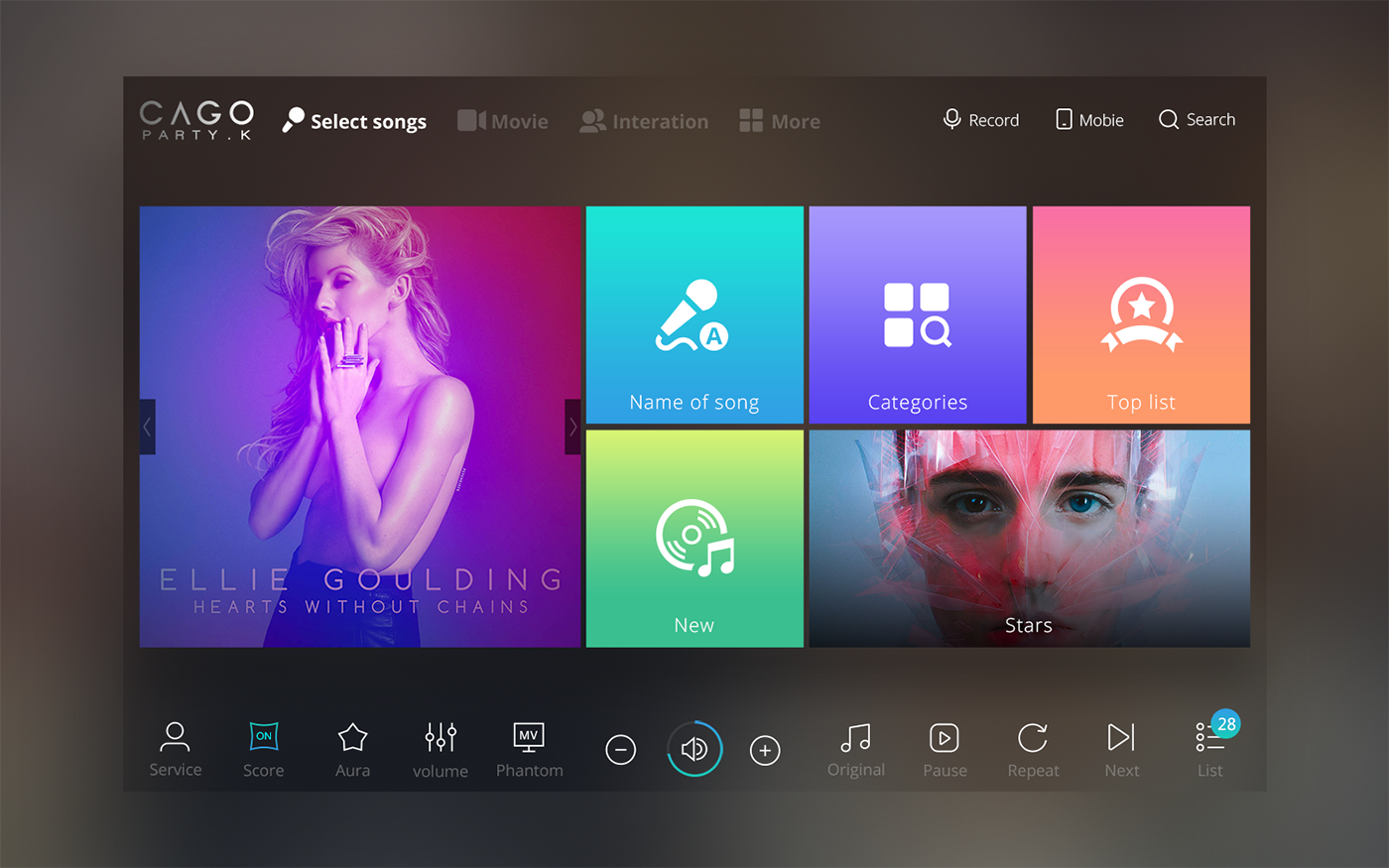The height and width of the screenshot is (868, 1389).
Task: Switch to the Movie tab
Action: (x=503, y=121)
